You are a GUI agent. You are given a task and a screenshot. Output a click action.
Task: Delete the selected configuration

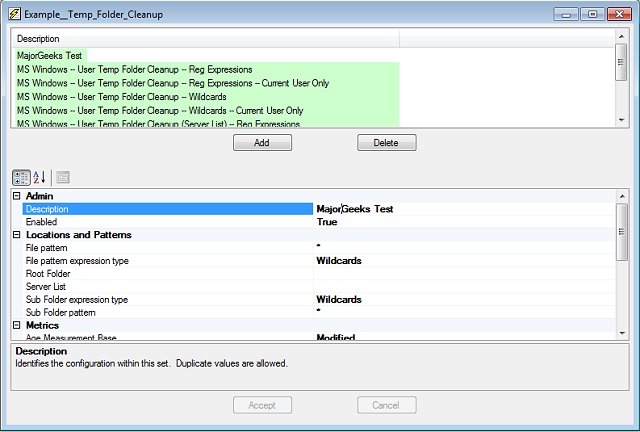point(387,143)
